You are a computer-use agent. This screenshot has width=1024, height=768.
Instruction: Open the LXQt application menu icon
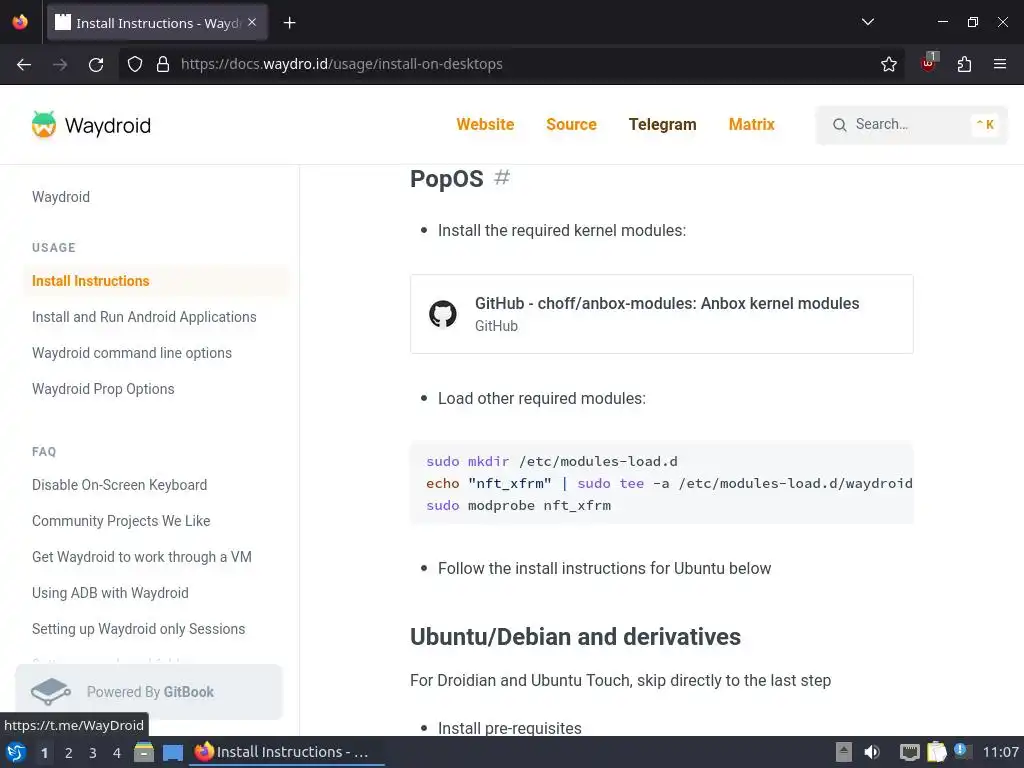[x=16, y=752]
